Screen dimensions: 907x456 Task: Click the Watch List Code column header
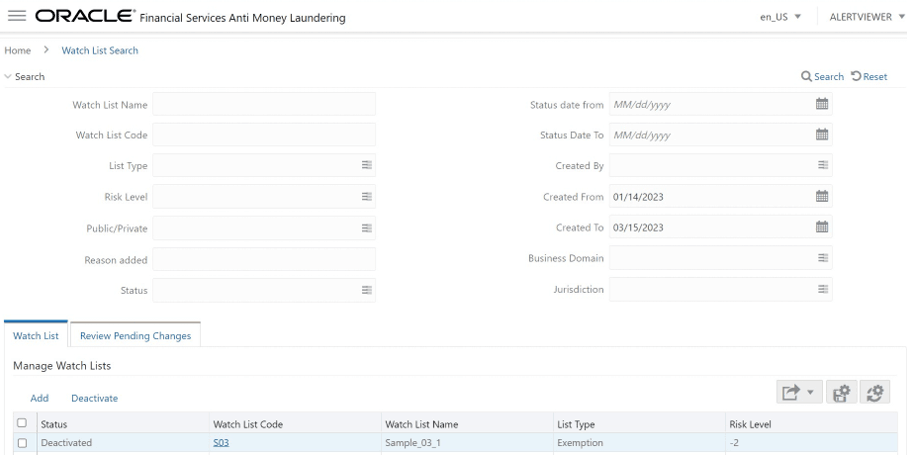point(295,424)
